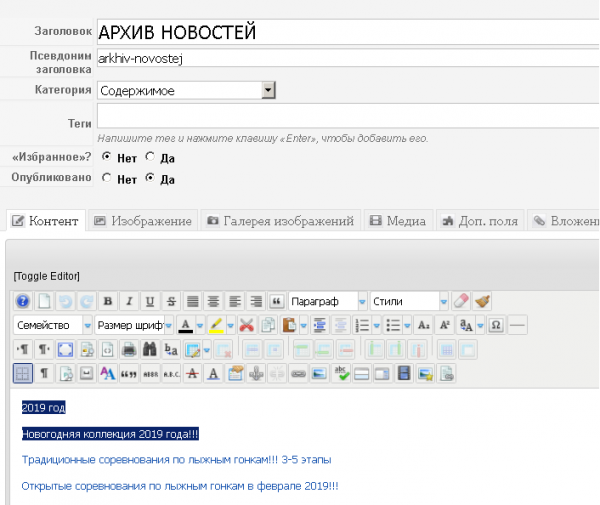Expand the bullet list options arrow

tap(407, 326)
